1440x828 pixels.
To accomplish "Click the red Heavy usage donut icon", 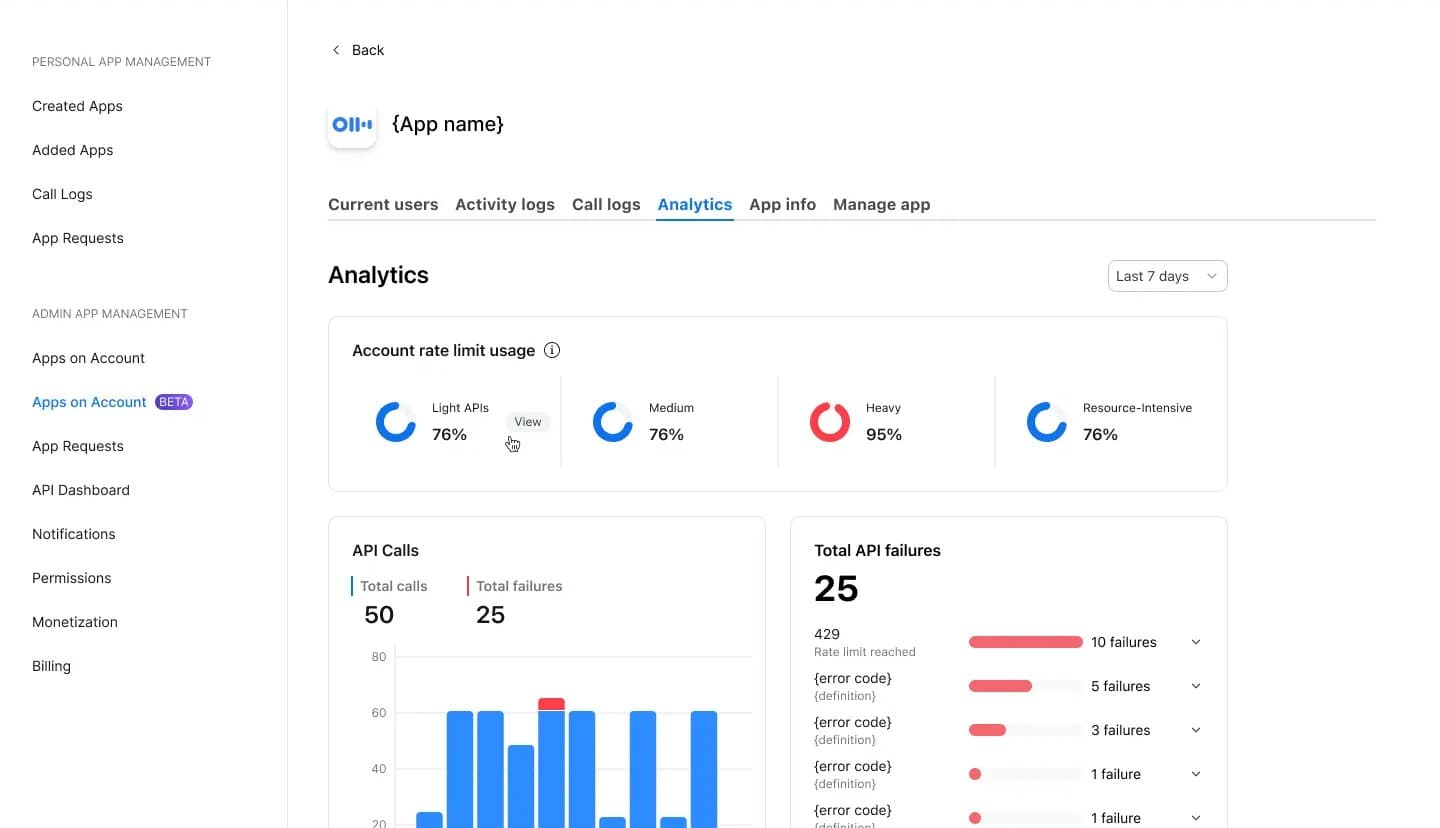I will (x=830, y=422).
